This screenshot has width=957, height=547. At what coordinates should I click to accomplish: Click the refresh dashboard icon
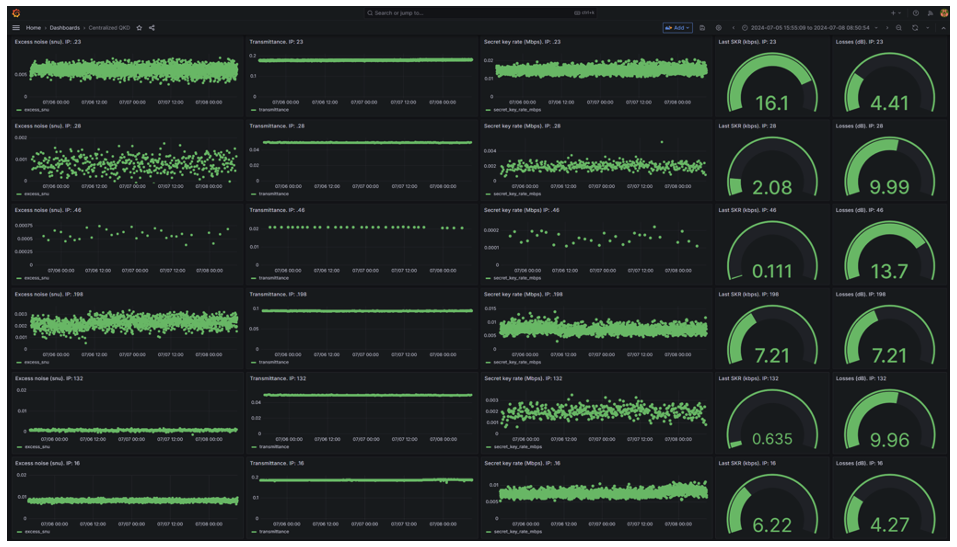[x=914, y=28]
